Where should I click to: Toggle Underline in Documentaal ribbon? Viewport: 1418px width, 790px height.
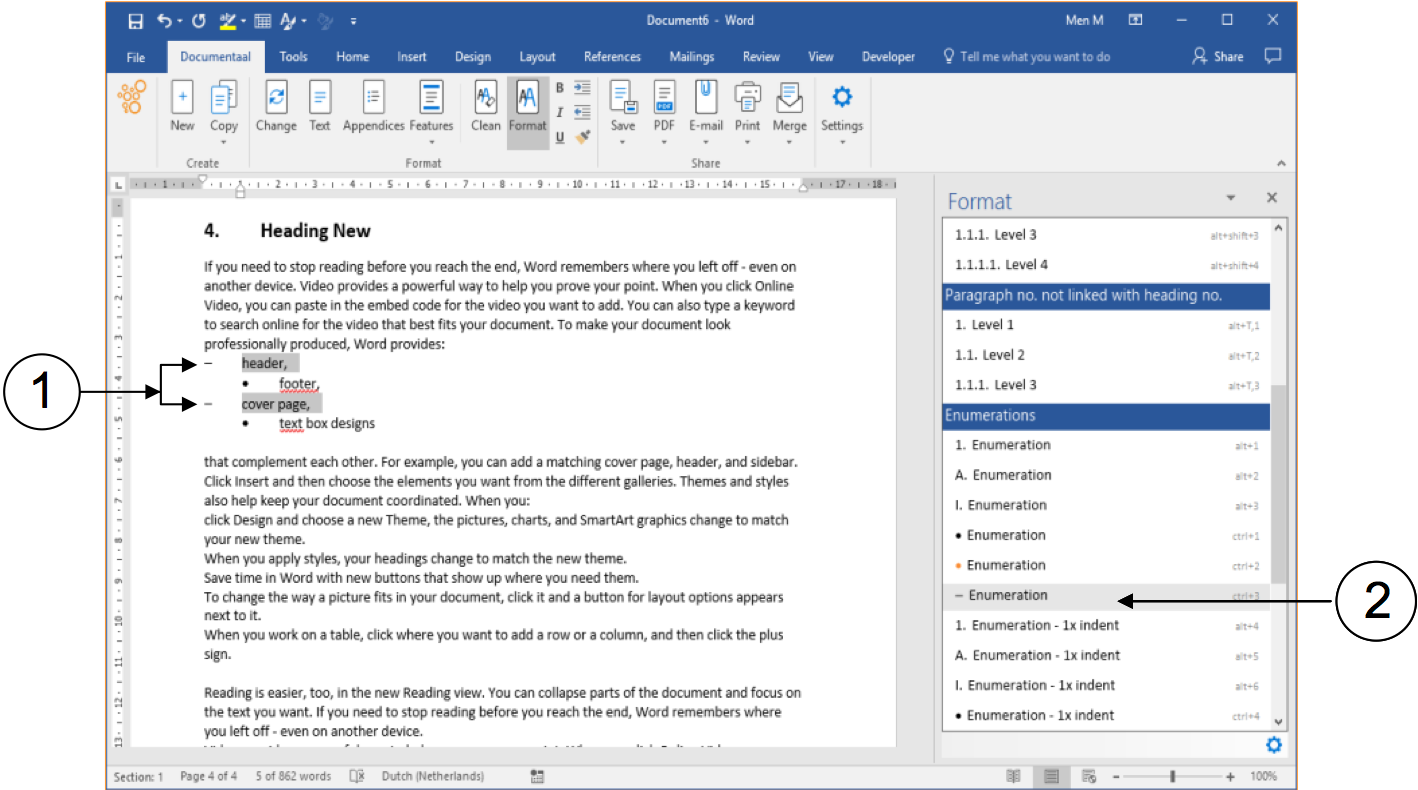pyautogui.click(x=560, y=137)
